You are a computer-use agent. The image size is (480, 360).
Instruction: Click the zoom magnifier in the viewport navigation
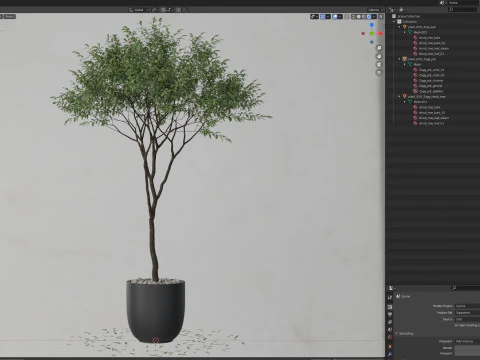pos(379,48)
